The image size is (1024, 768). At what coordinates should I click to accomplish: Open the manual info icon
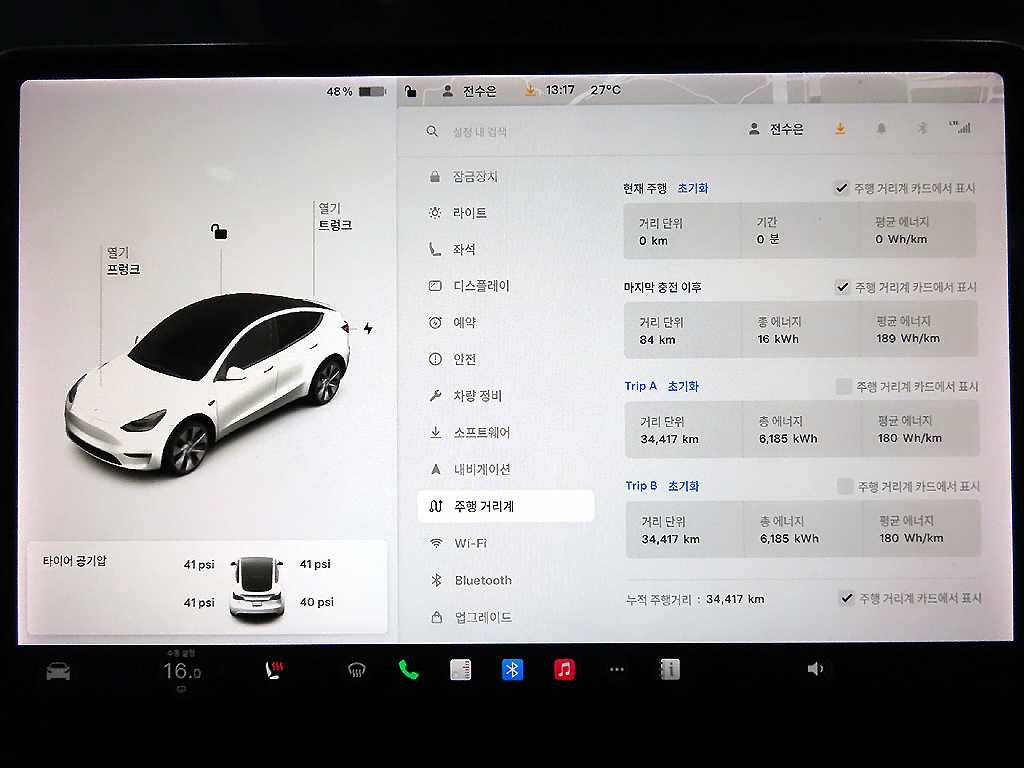click(669, 669)
